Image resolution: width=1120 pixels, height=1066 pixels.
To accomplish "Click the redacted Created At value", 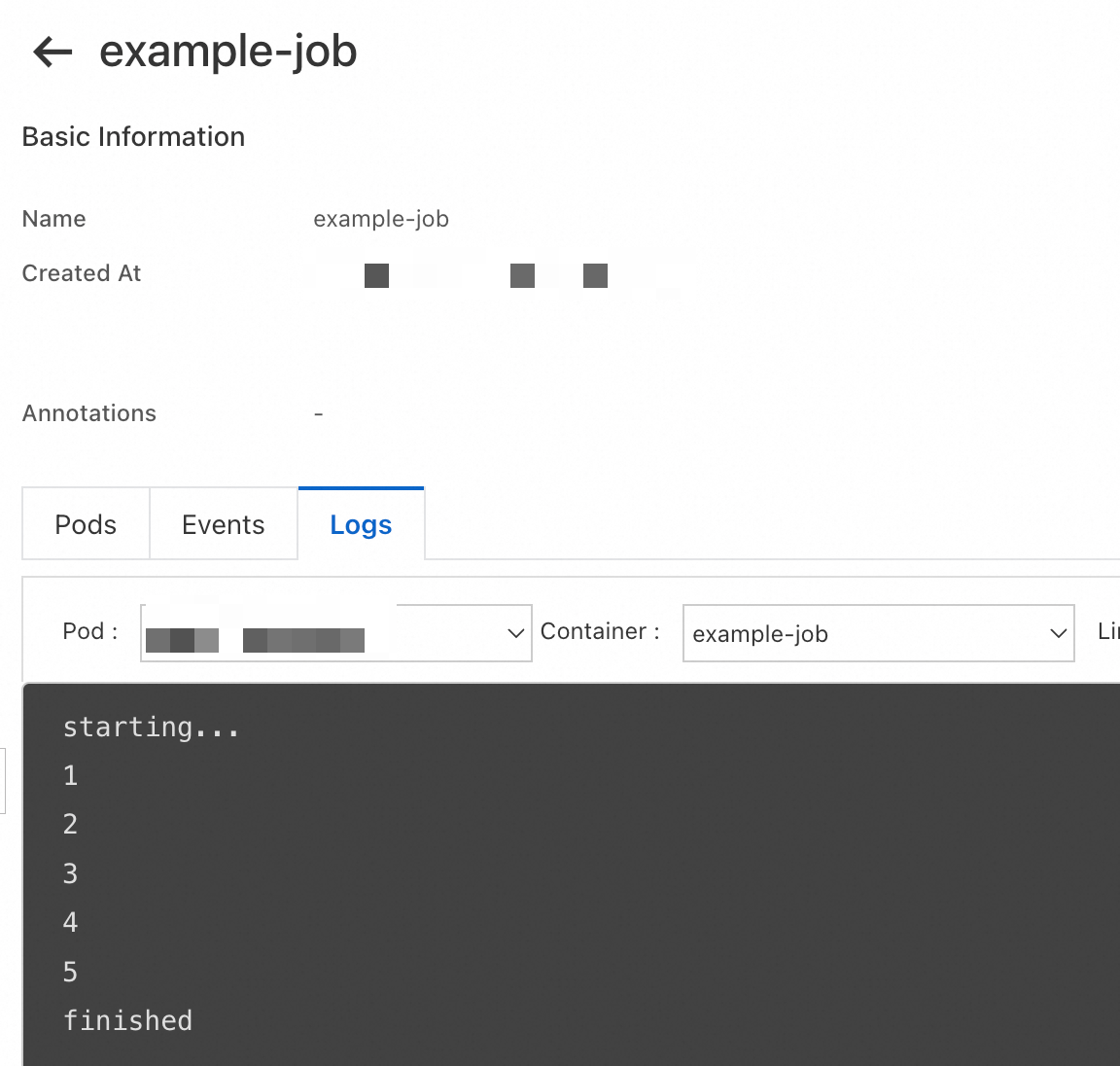I will 486,275.
